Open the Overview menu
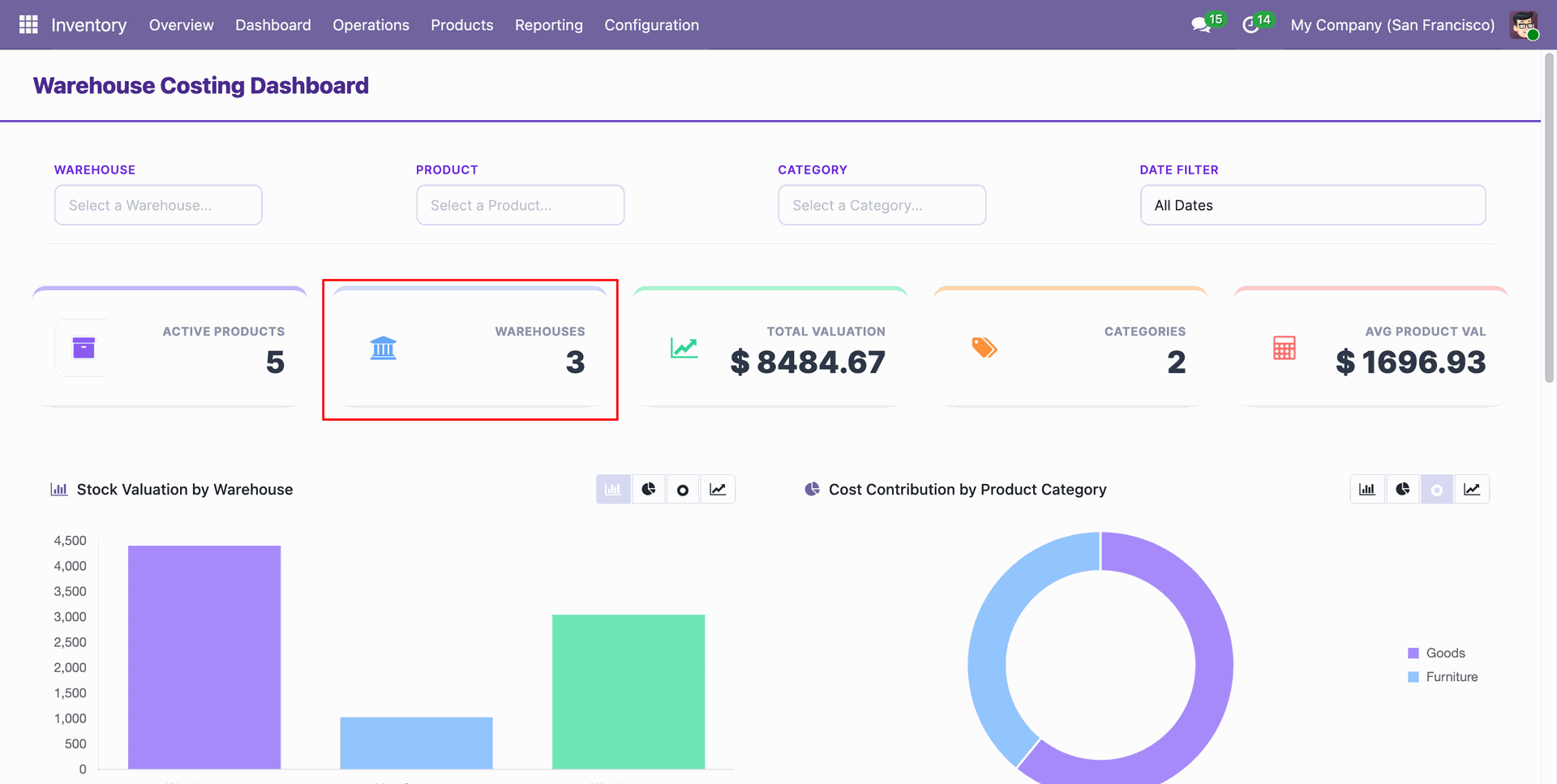 click(182, 25)
